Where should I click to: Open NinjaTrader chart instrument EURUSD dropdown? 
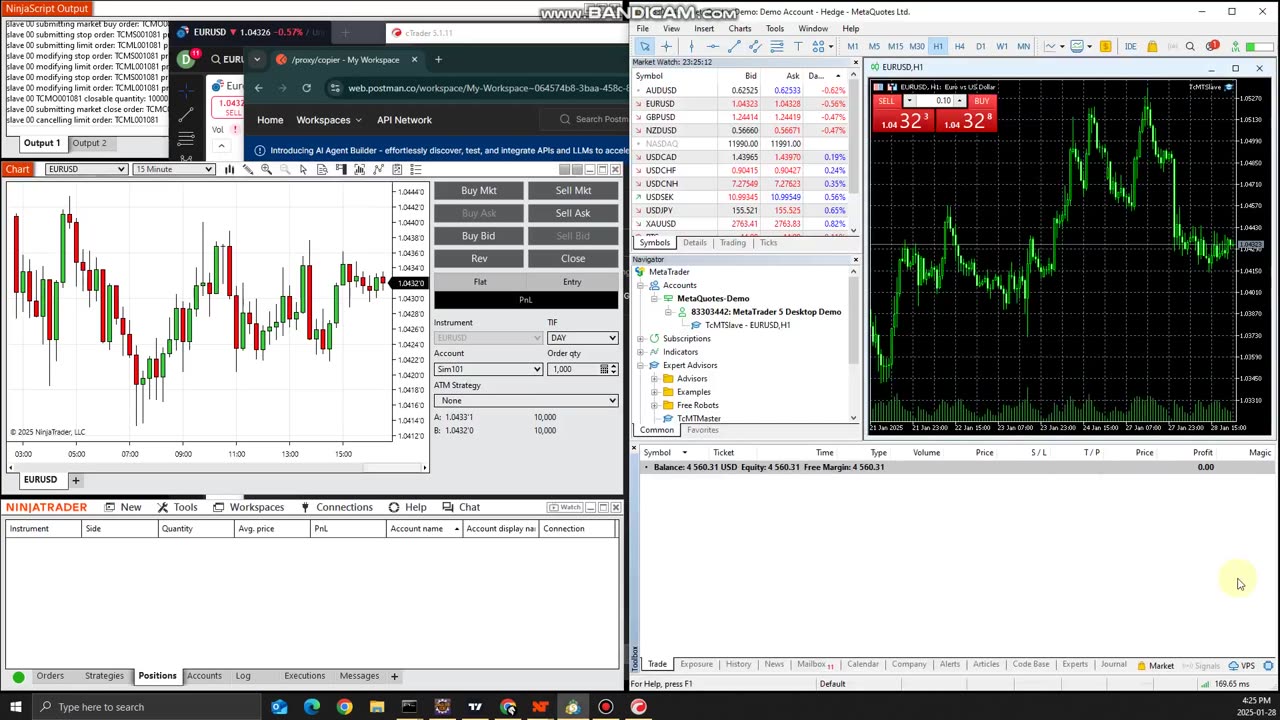coord(86,169)
